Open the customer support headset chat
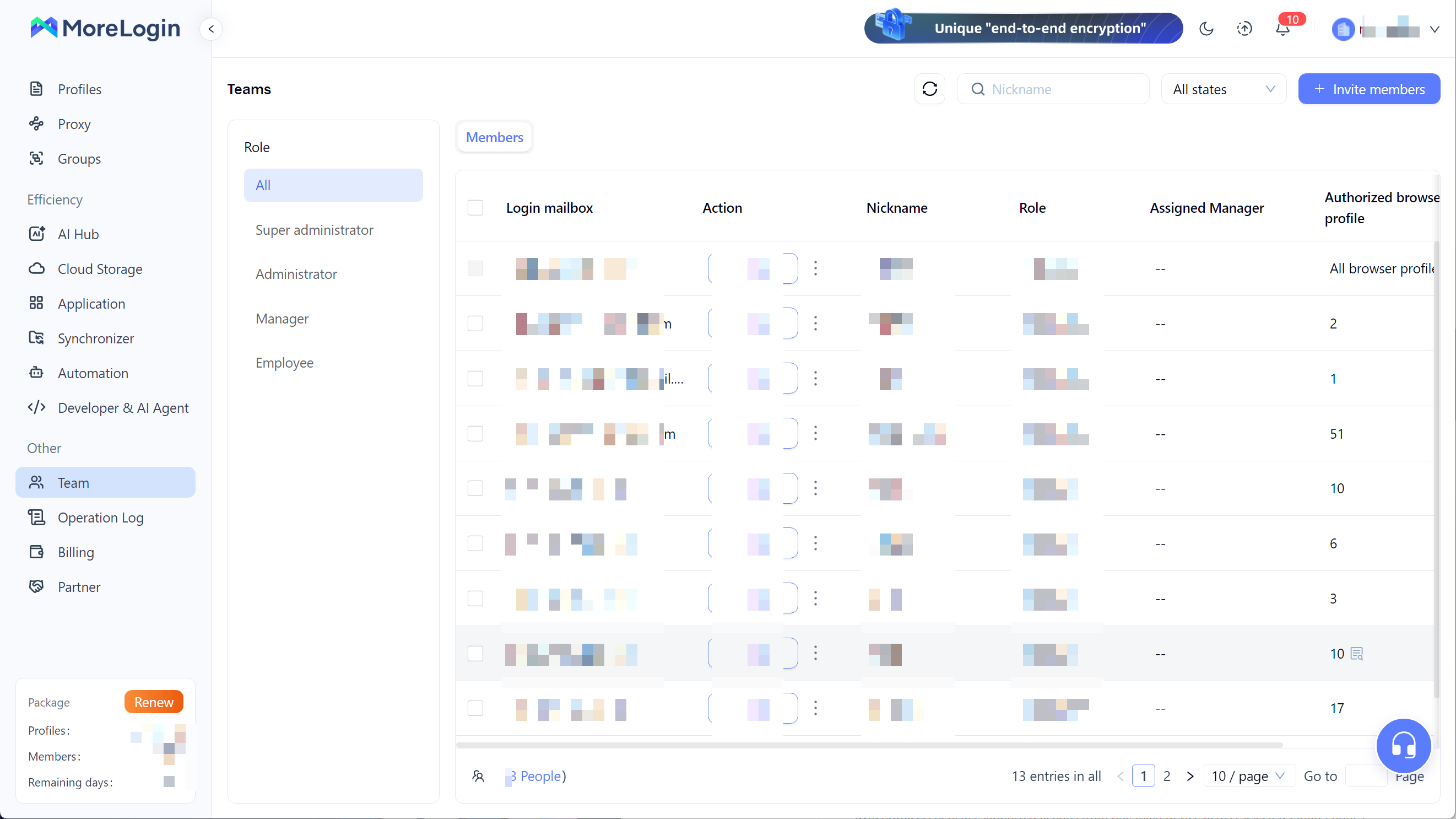Viewport: 1456px width, 819px height. pos(1404,746)
